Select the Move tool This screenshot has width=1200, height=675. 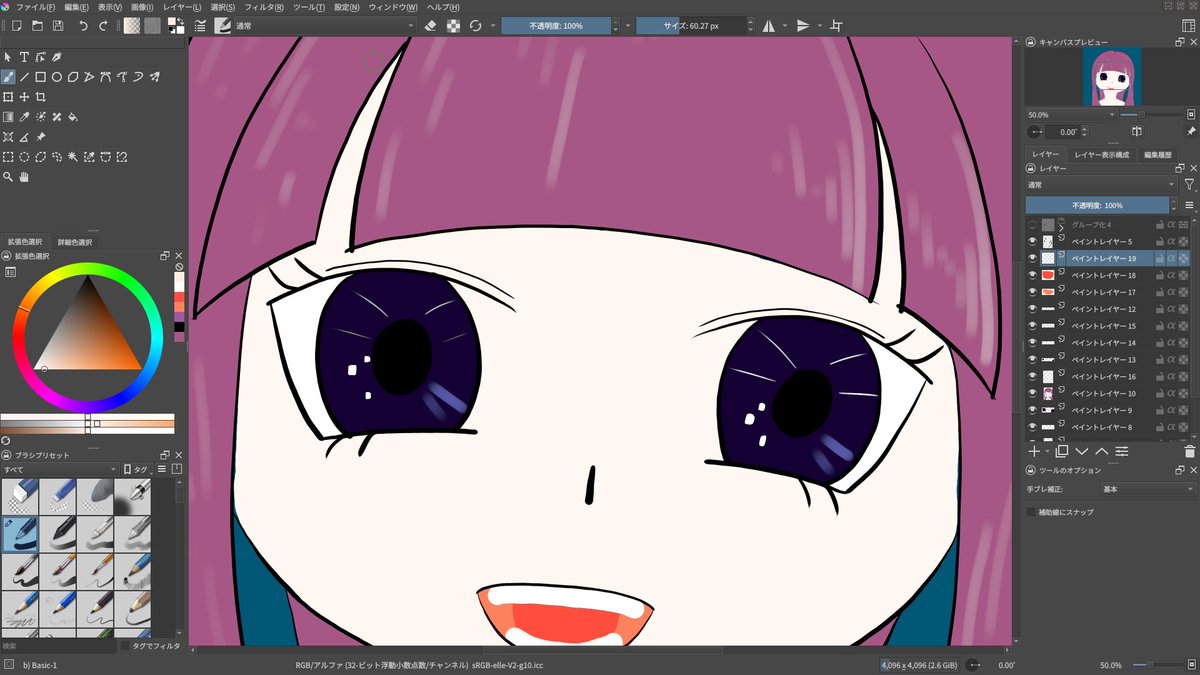[24, 97]
